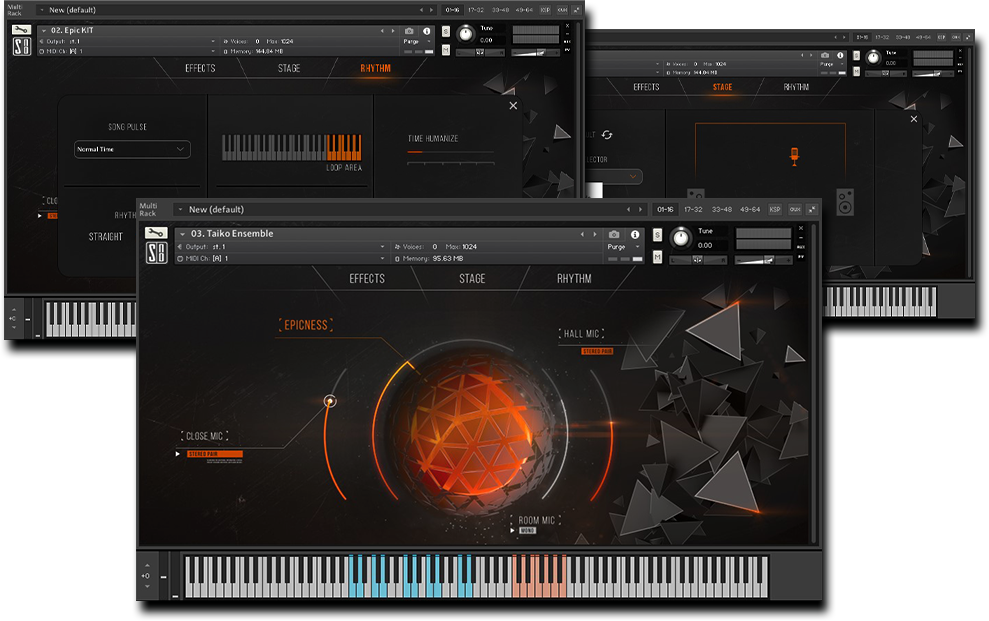
Task: Mute the Taiko Ensemble instrument
Action: 657,257
